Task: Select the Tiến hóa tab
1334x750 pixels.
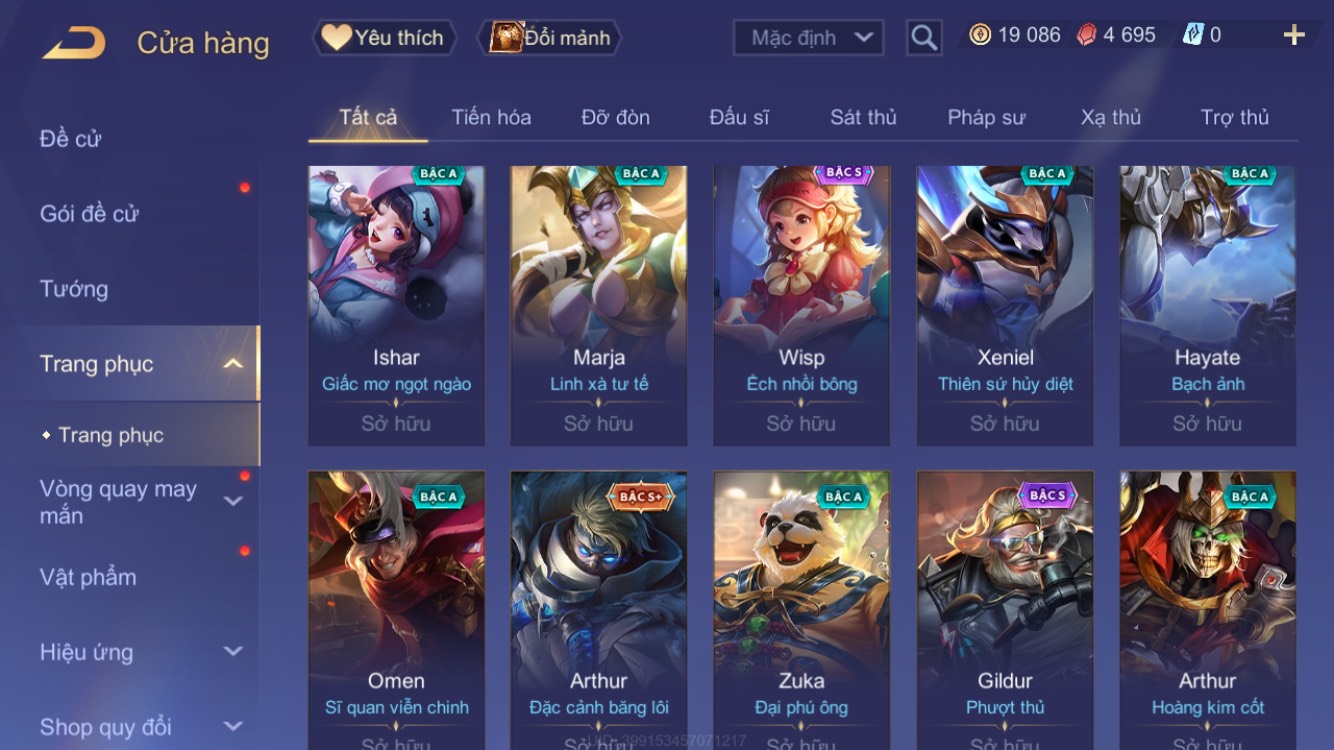Action: pos(491,117)
